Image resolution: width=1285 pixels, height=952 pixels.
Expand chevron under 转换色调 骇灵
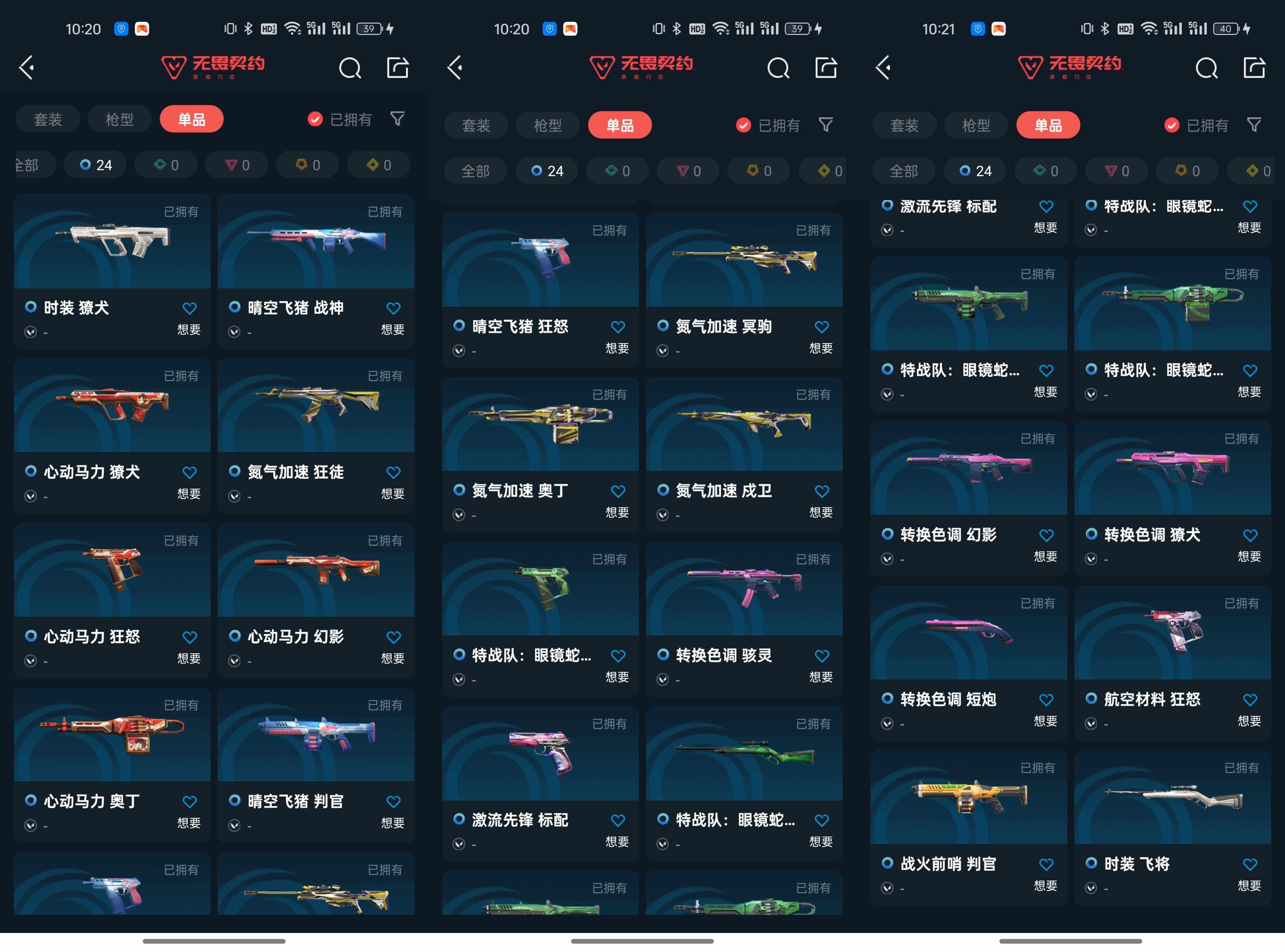(663, 679)
